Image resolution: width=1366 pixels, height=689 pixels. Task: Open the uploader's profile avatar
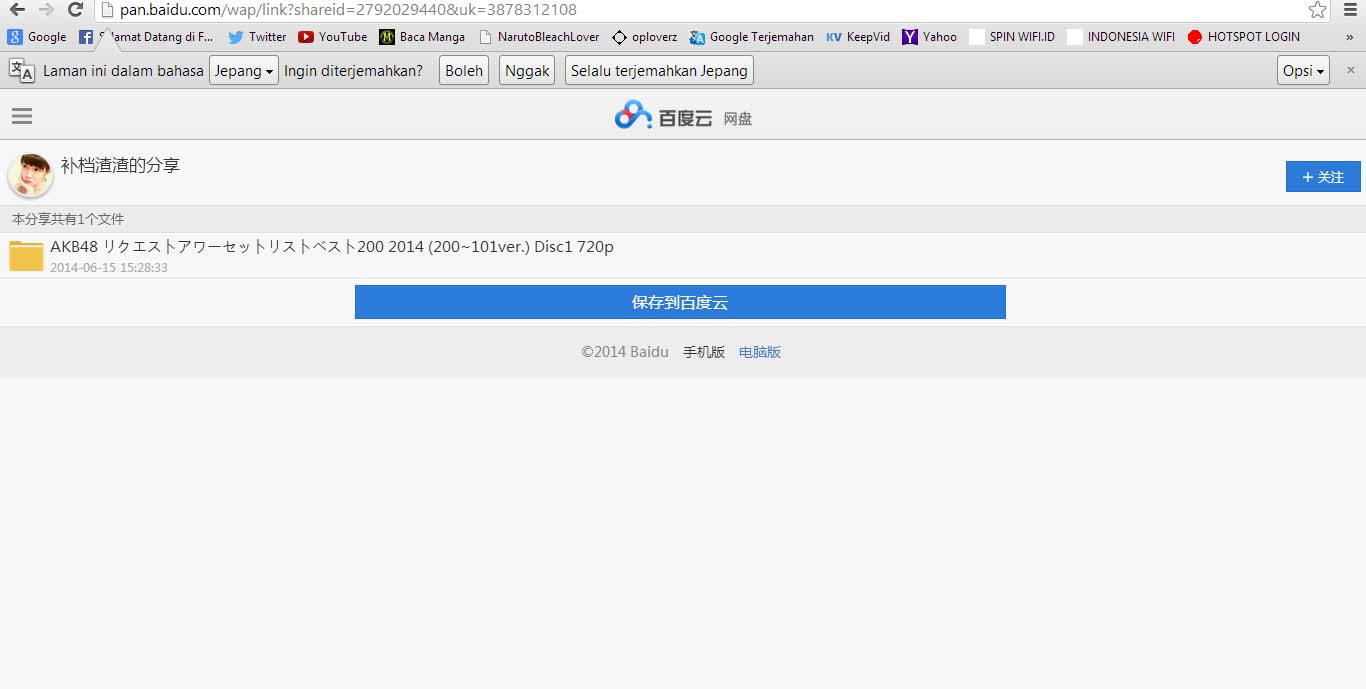pos(30,175)
